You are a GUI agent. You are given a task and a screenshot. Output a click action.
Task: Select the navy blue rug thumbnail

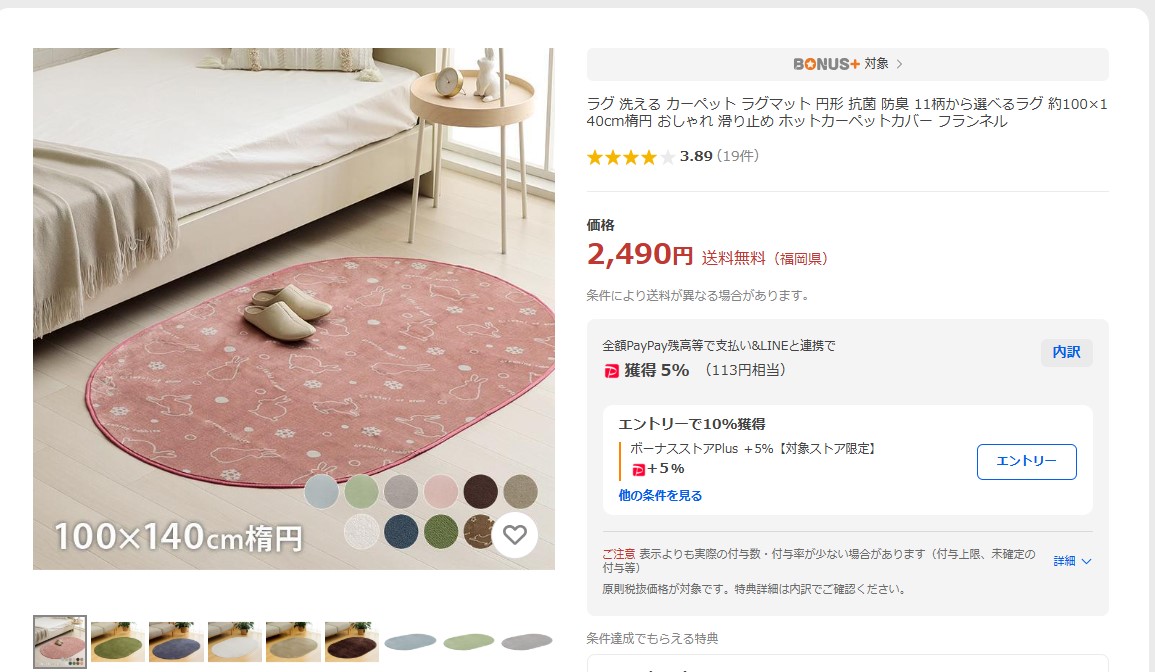click(176, 642)
